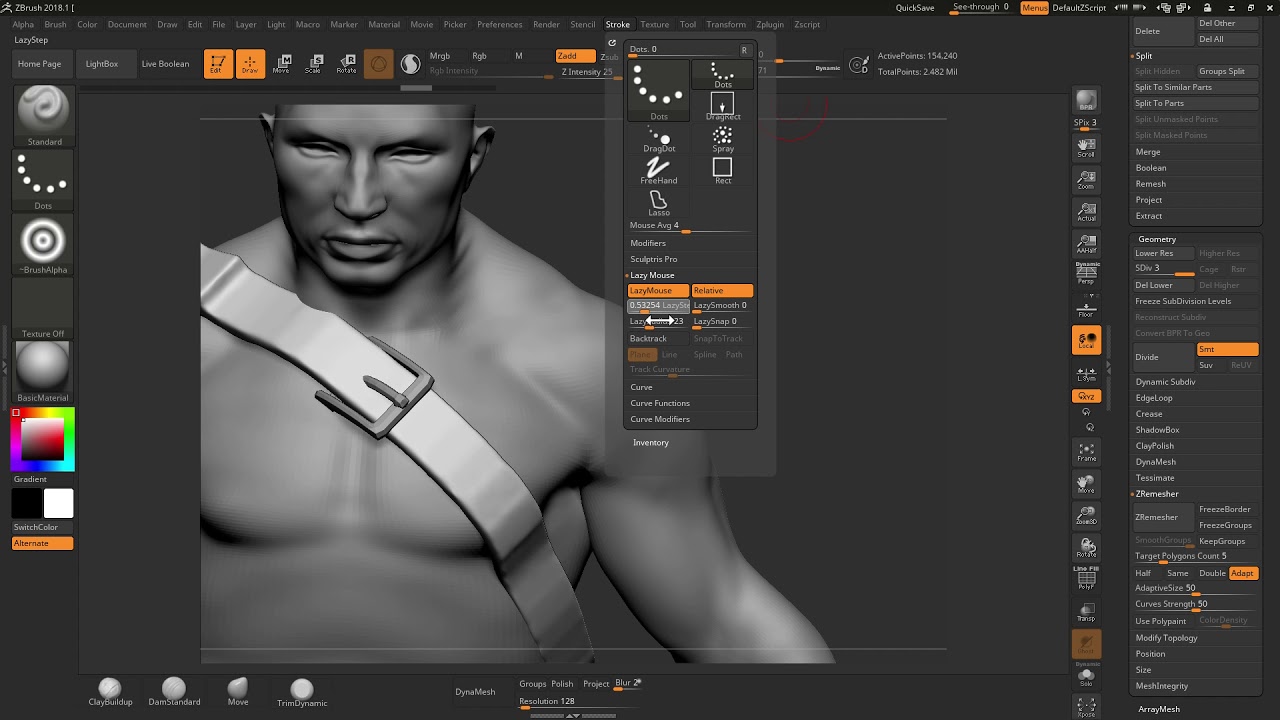Pick a color in the color picker square
The image size is (1280, 720).
click(x=43, y=439)
